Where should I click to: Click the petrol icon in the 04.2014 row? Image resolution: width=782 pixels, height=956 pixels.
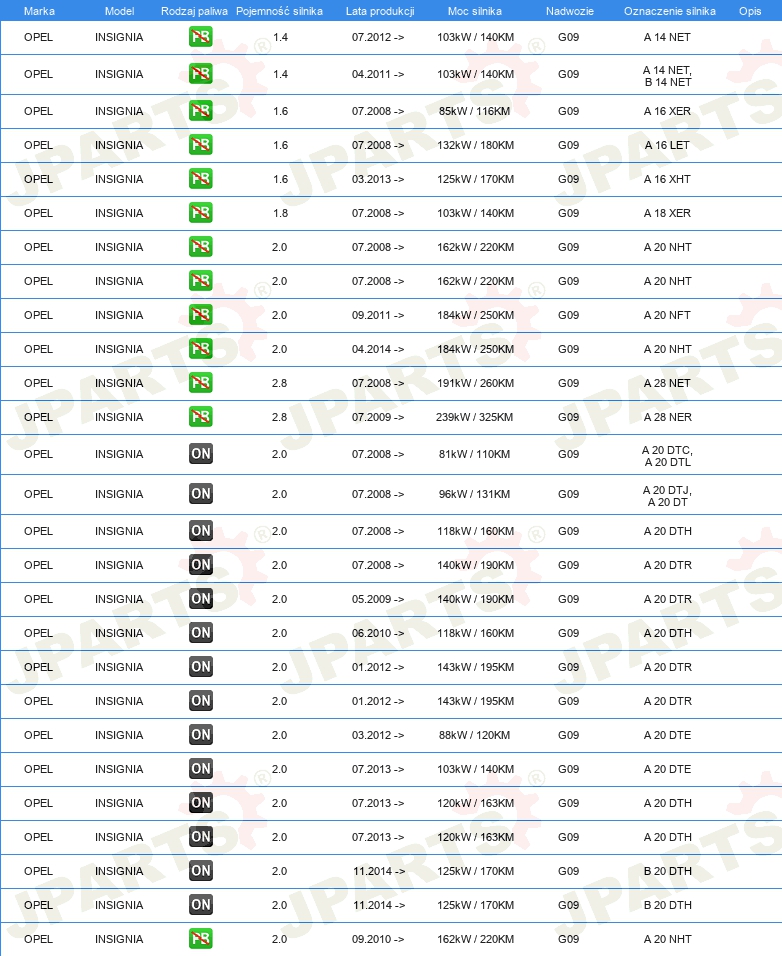201,349
